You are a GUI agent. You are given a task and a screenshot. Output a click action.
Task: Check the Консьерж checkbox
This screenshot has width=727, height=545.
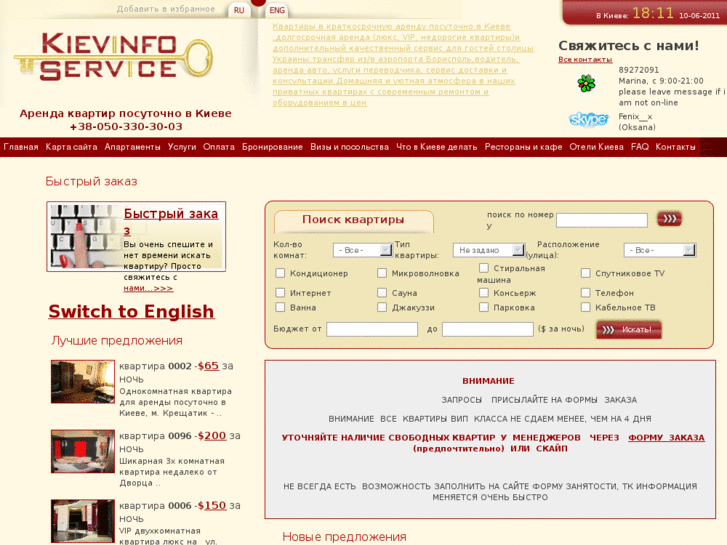point(484,292)
